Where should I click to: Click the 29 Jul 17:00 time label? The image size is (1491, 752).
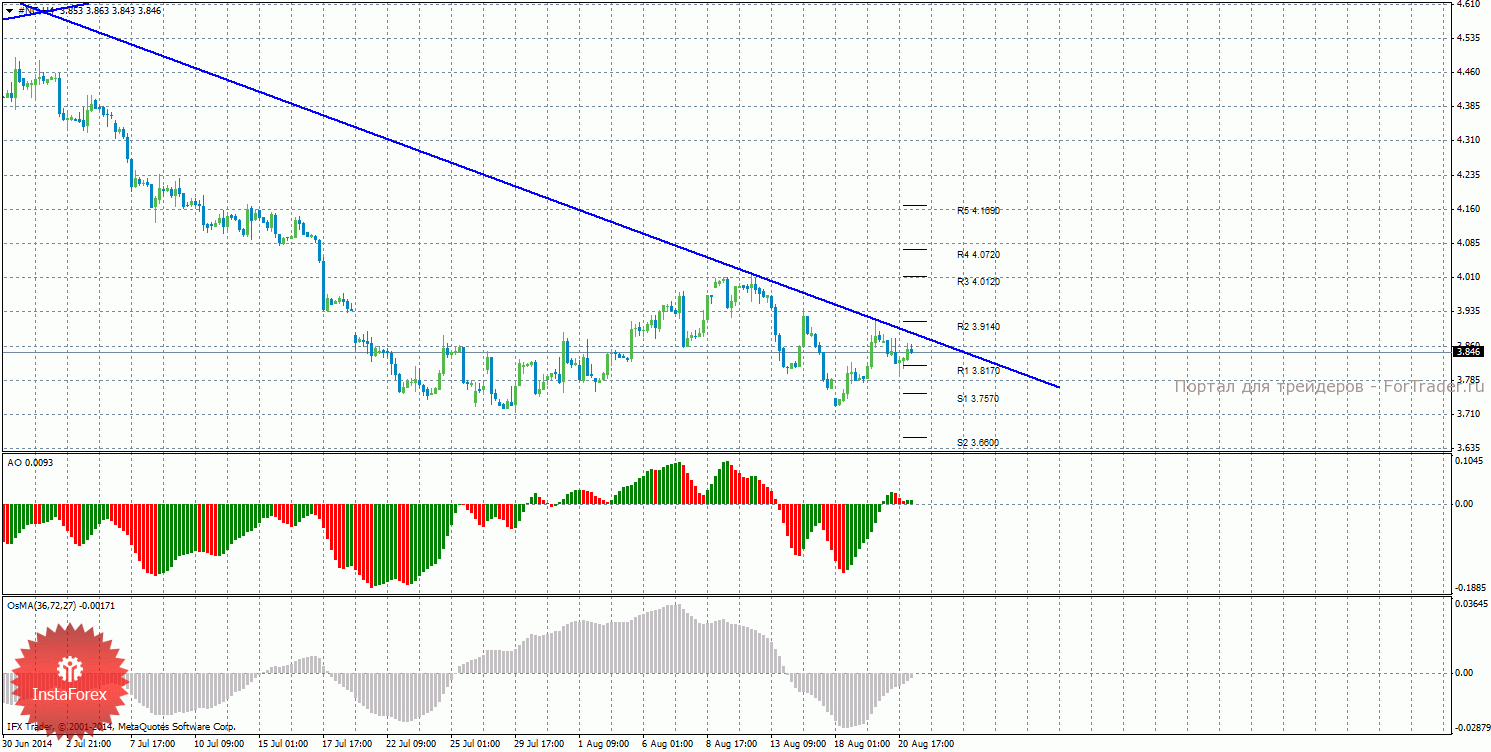click(538, 744)
